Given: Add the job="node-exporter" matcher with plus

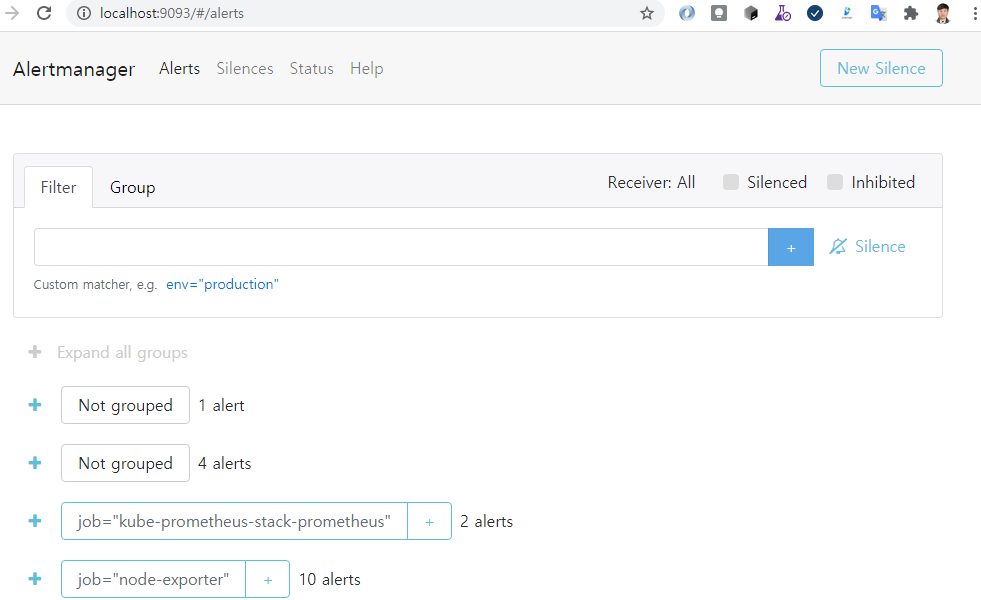Looking at the screenshot, I should click(x=267, y=579).
